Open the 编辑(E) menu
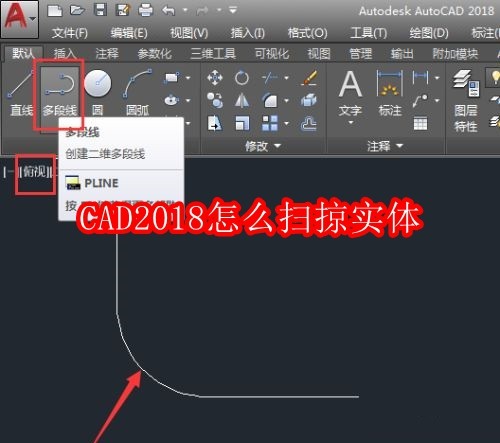The height and width of the screenshot is (443, 500). (129, 33)
